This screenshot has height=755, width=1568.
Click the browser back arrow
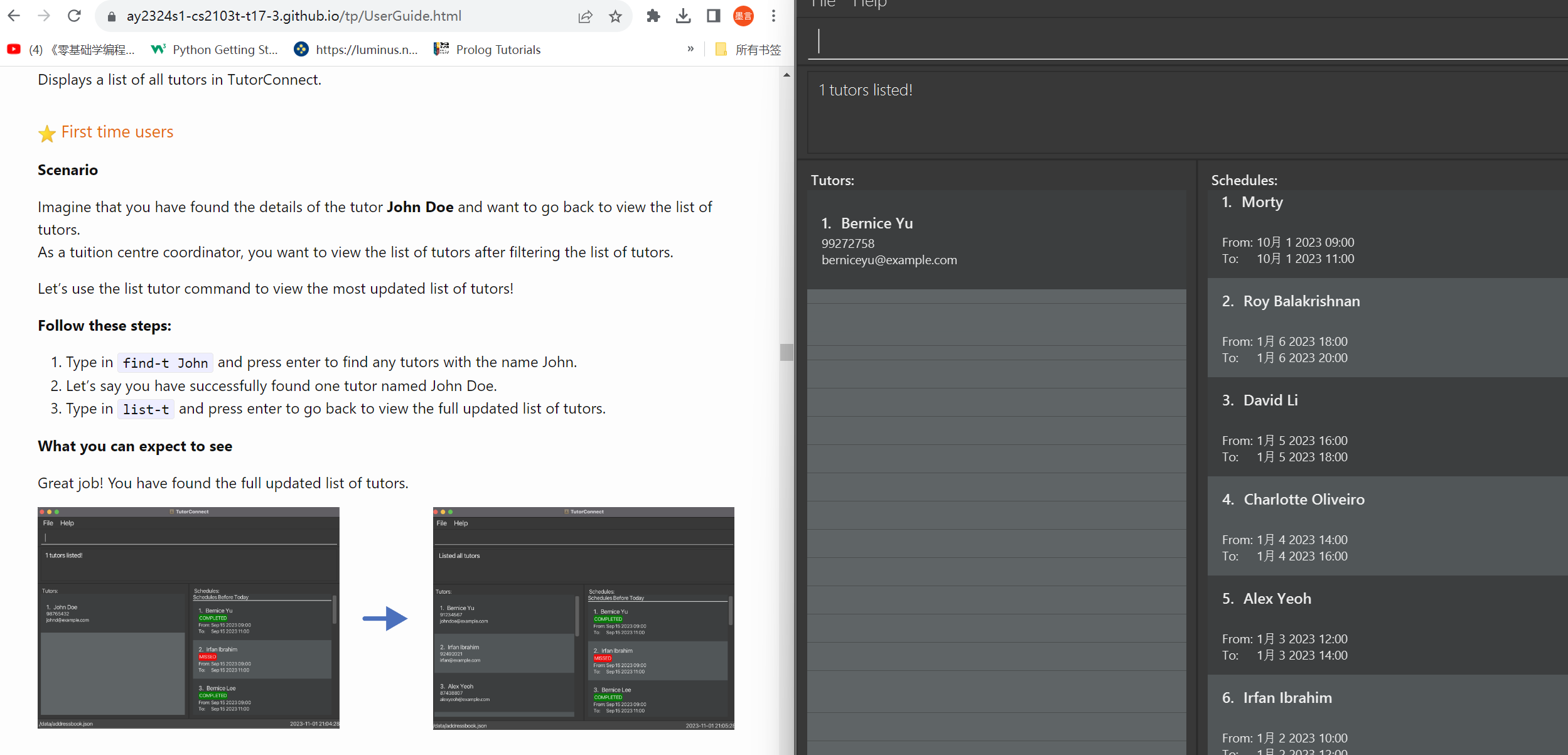(14, 16)
